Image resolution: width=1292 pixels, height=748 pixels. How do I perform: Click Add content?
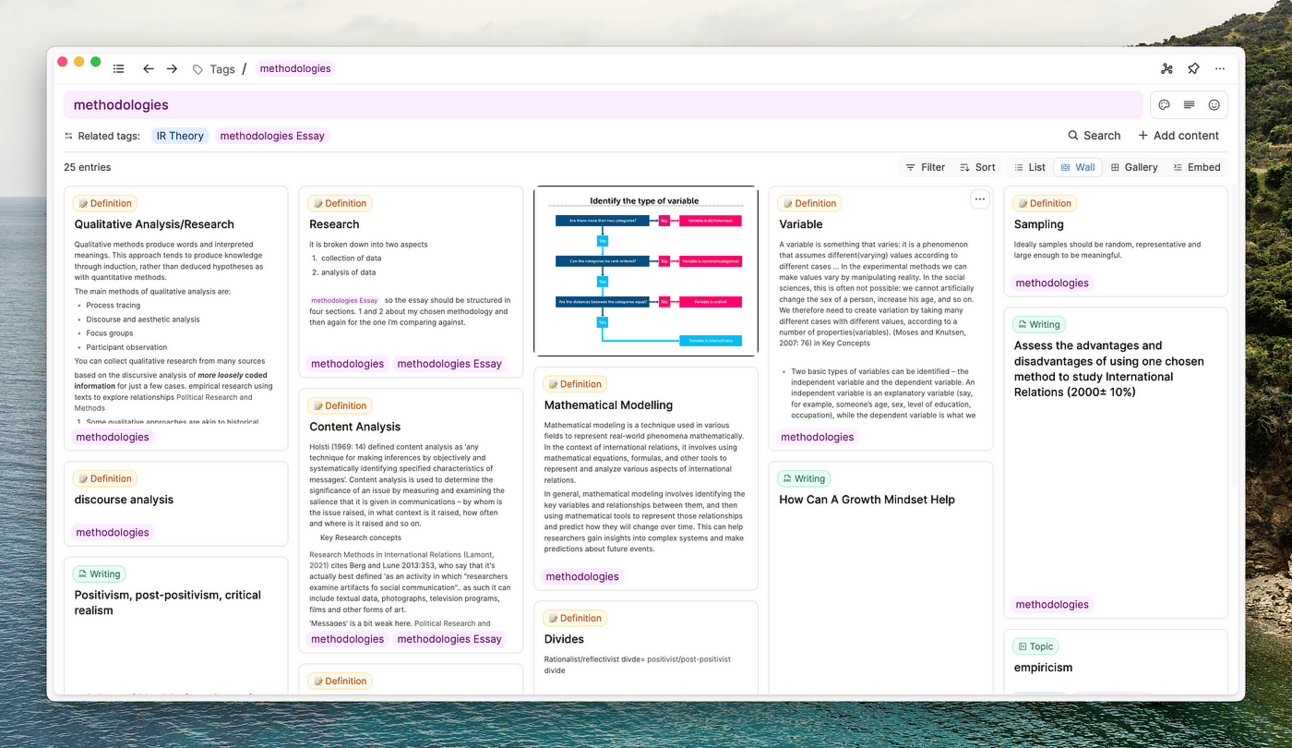coord(1178,136)
